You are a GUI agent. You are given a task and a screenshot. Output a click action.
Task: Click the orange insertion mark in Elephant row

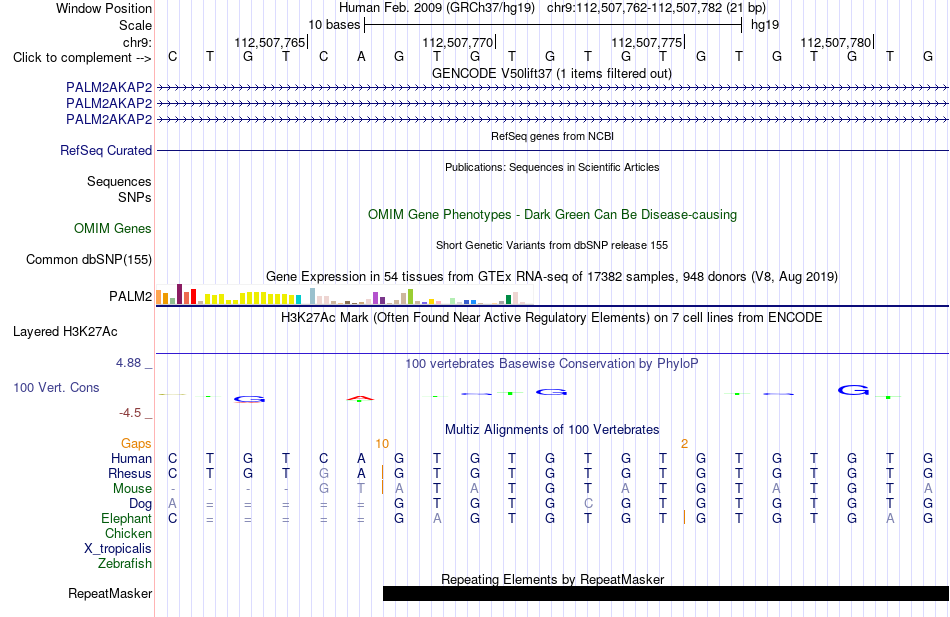click(x=684, y=518)
